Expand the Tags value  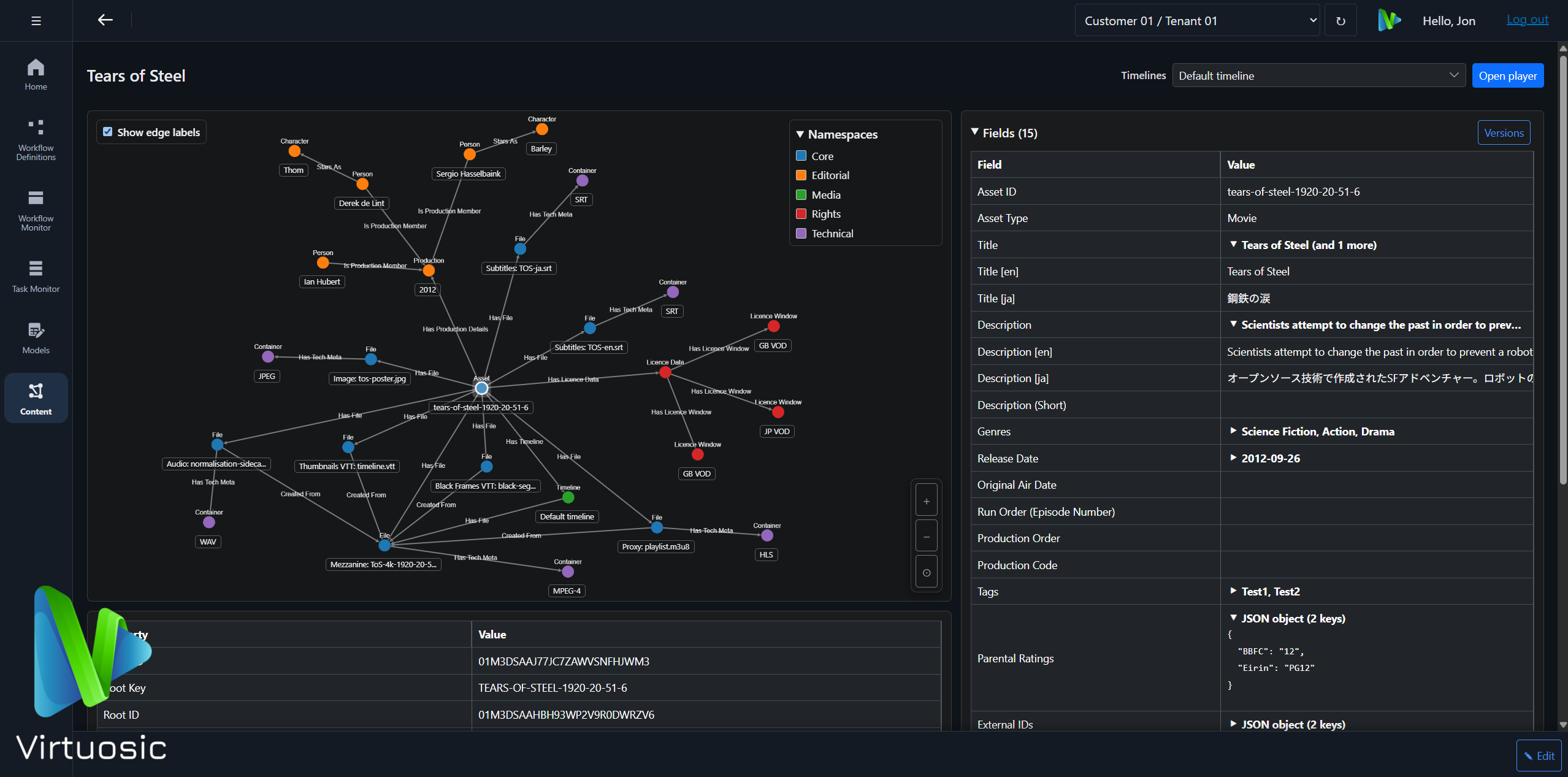pyautogui.click(x=1233, y=591)
